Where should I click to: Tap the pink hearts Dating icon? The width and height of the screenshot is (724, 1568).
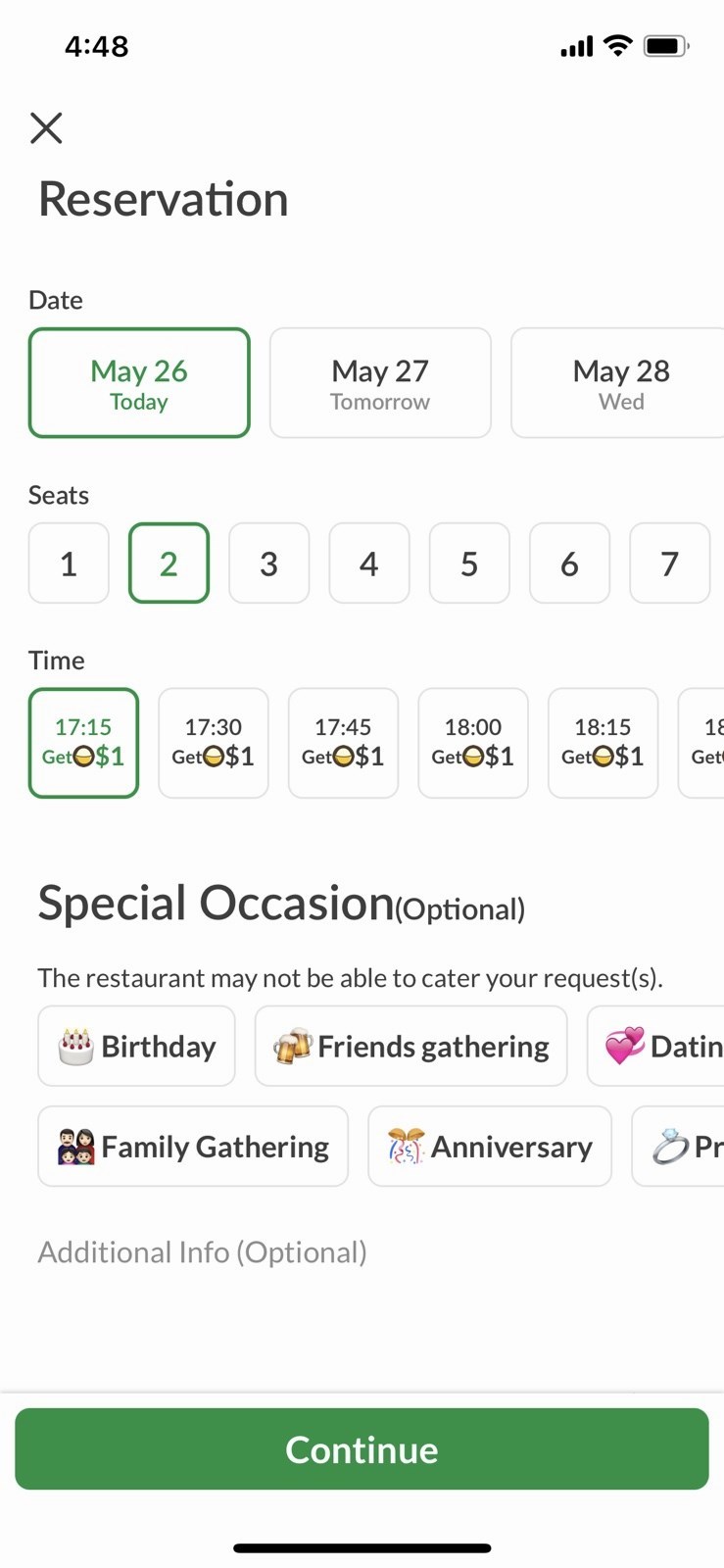(624, 1047)
